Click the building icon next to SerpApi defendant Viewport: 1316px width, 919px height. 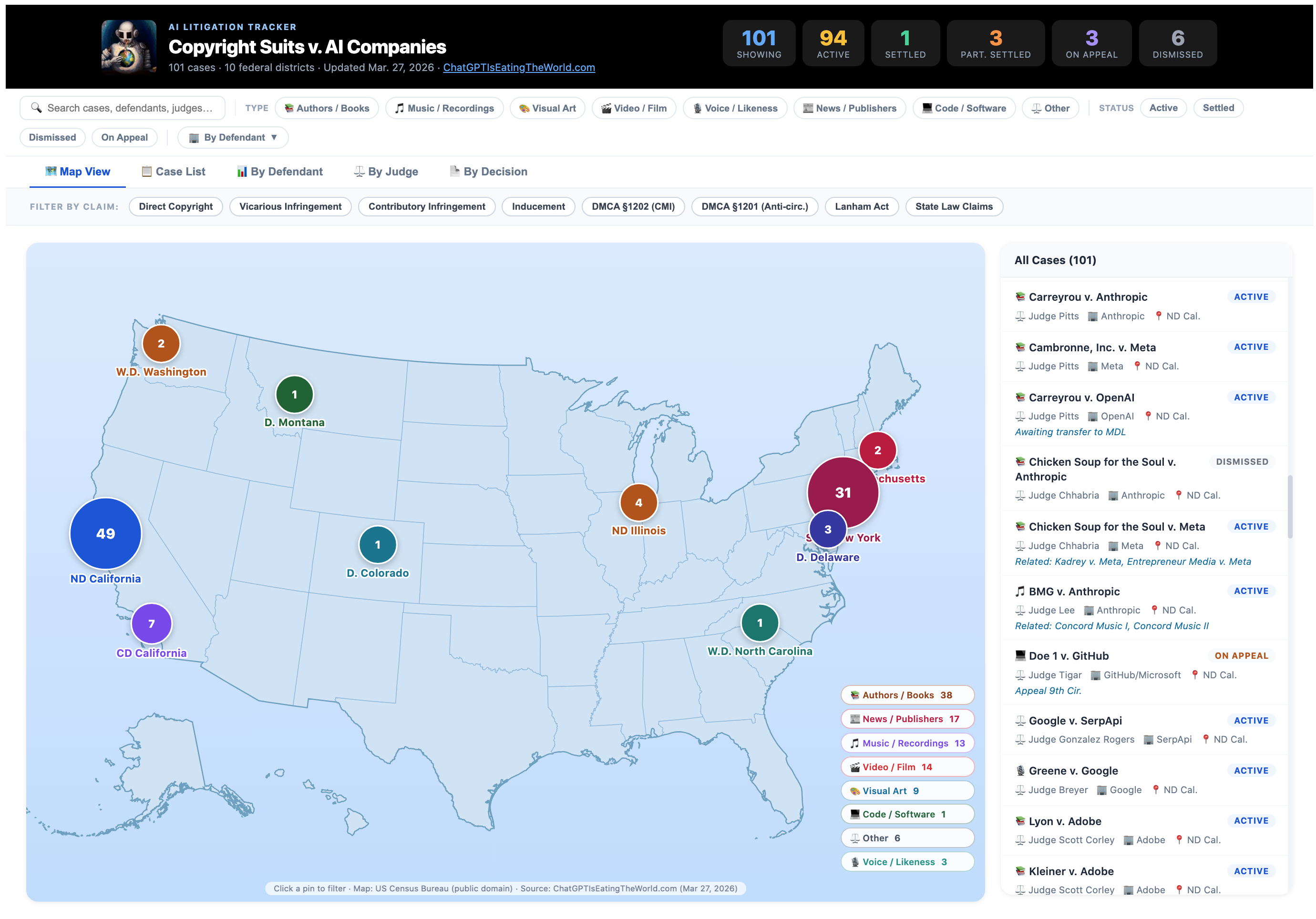click(1149, 740)
